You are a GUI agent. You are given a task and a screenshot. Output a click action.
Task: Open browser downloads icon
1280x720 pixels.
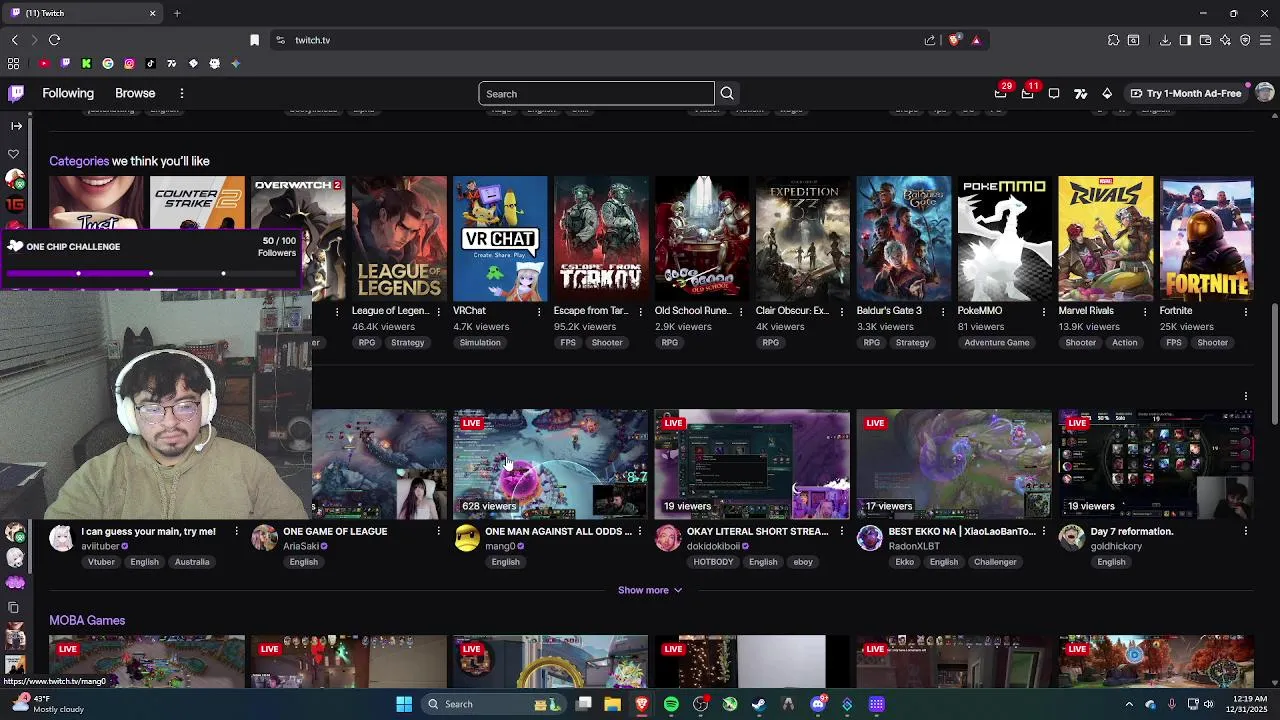tap(1165, 40)
